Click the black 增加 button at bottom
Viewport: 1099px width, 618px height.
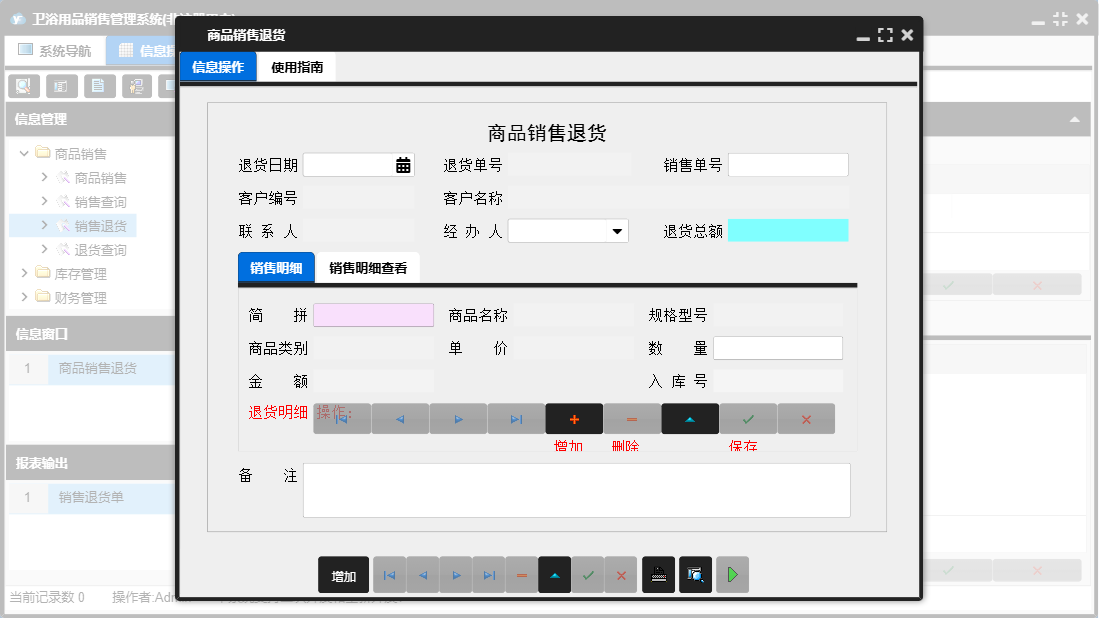pos(344,575)
